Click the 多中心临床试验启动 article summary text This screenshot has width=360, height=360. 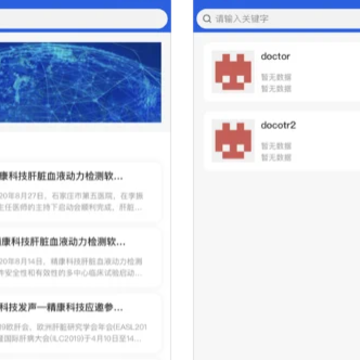click(x=71, y=267)
